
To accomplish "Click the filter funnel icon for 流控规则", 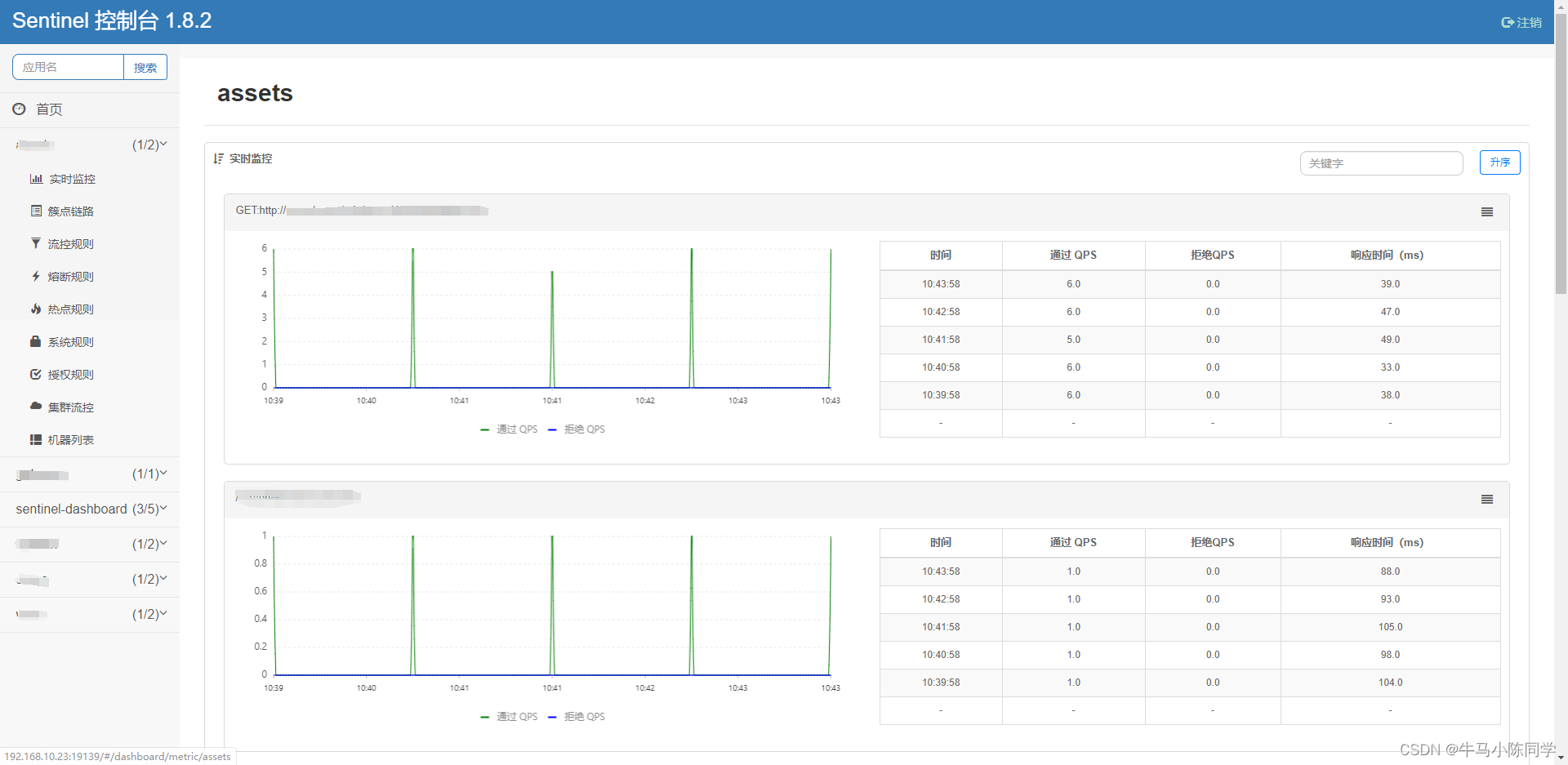I will [x=35, y=243].
